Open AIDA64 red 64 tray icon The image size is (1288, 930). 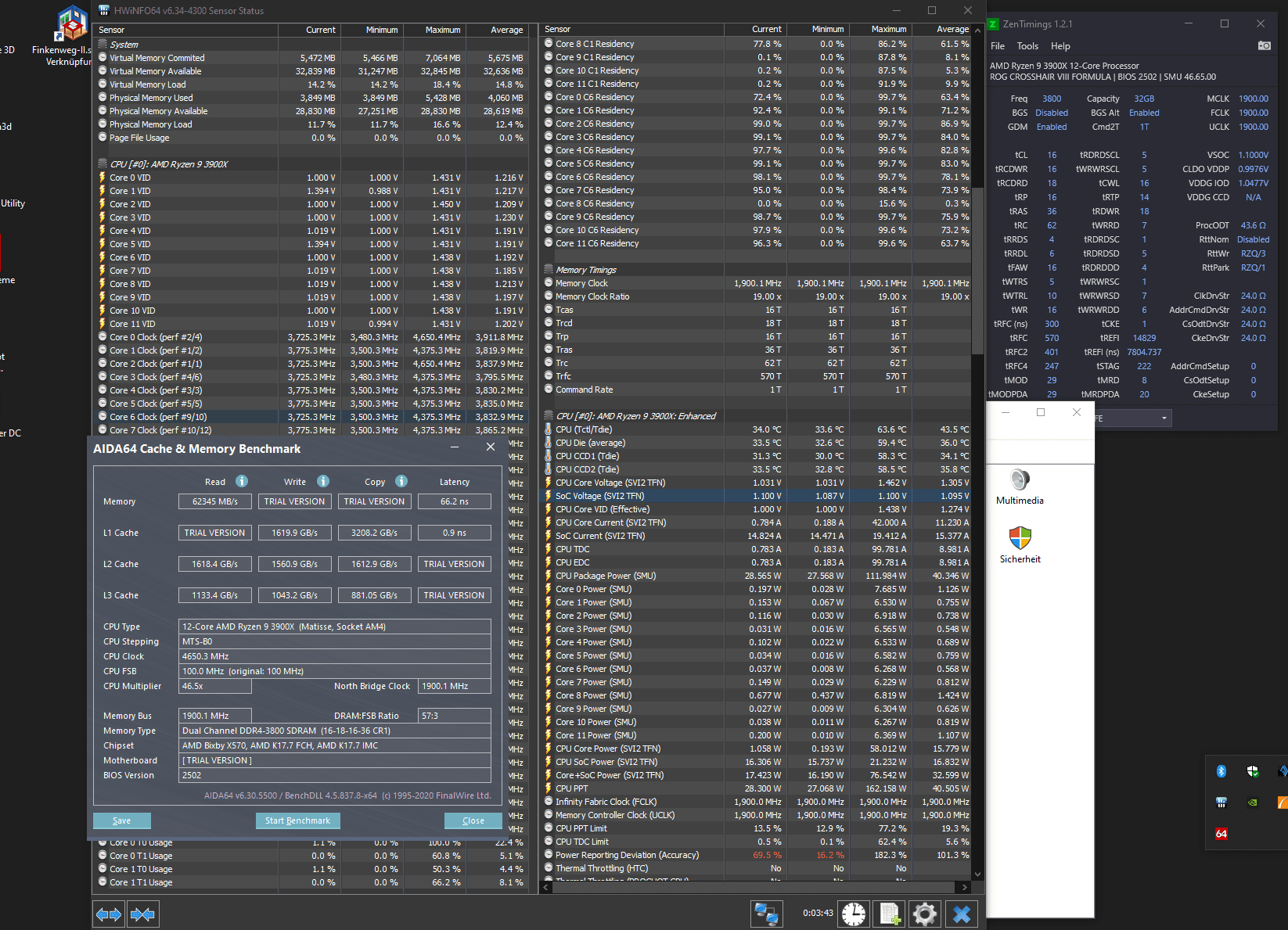tap(1221, 834)
